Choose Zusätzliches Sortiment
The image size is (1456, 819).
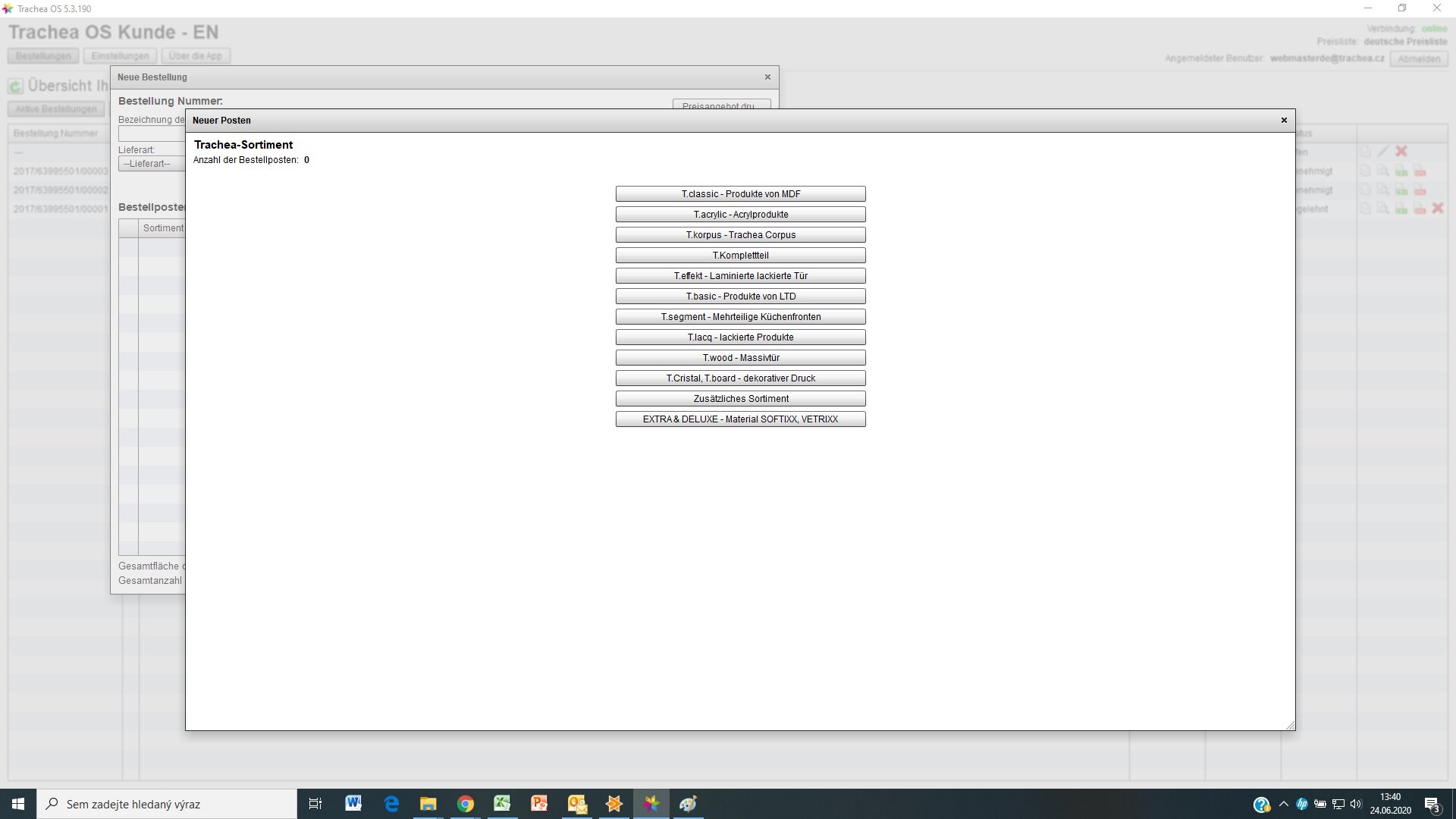click(740, 399)
